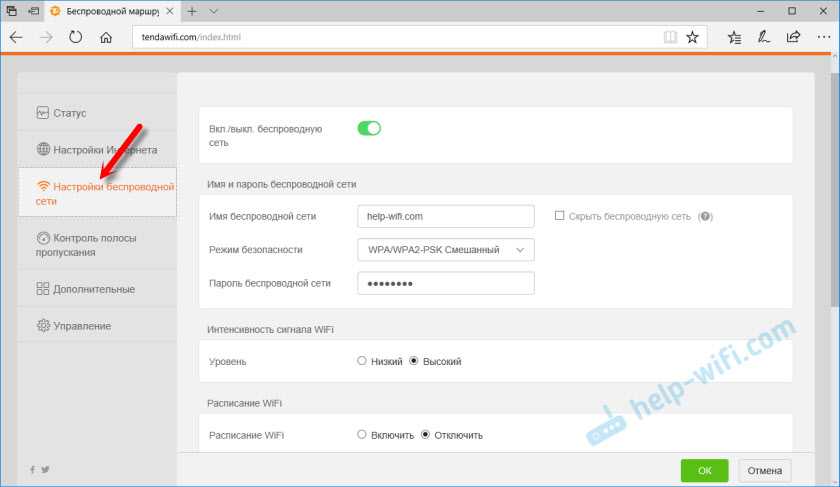
Task: Click the browser refresh icon
Action: point(75,37)
